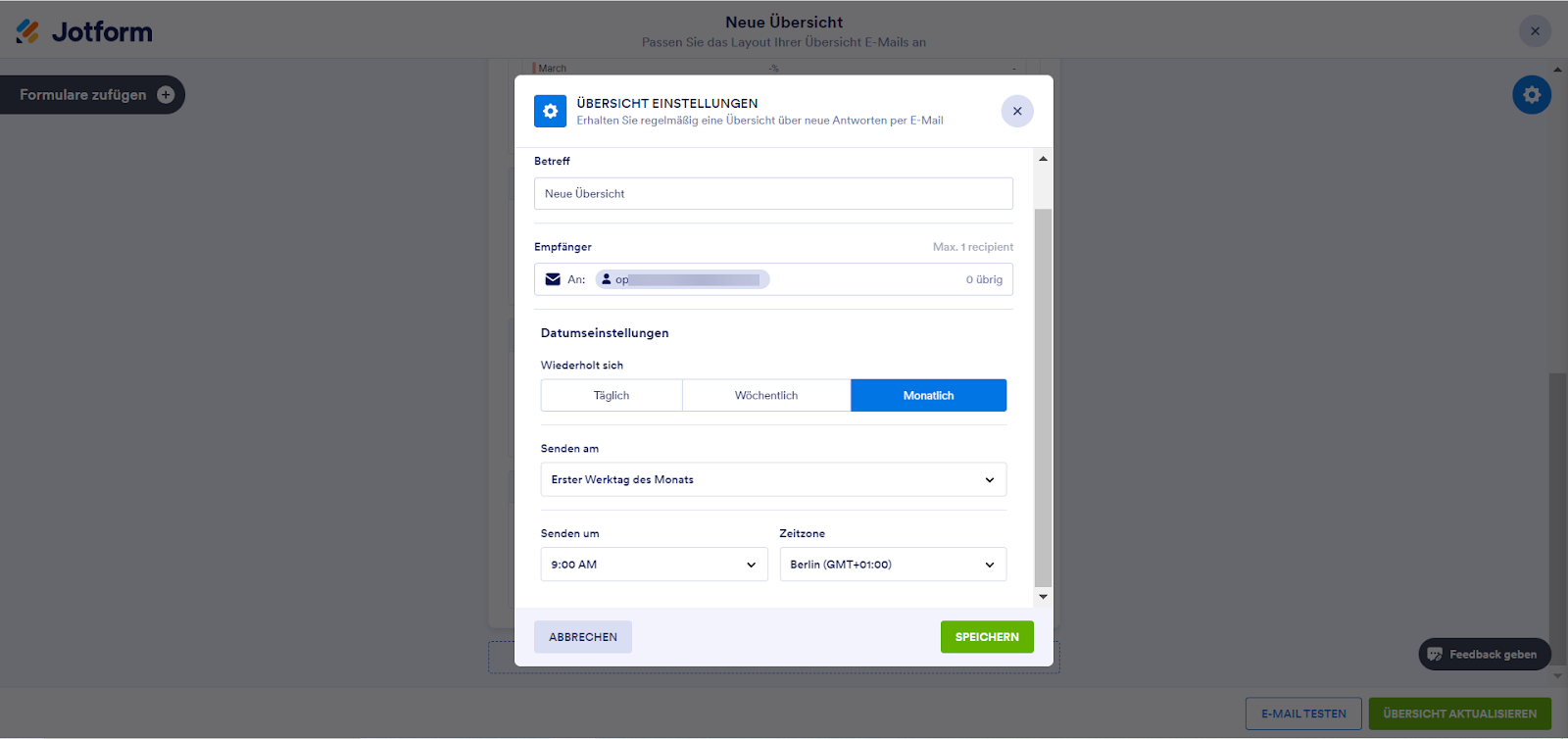Close the Übersicht Einstellungen dialog
The width and height of the screenshot is (1568, 739).
coord(1017,111)
